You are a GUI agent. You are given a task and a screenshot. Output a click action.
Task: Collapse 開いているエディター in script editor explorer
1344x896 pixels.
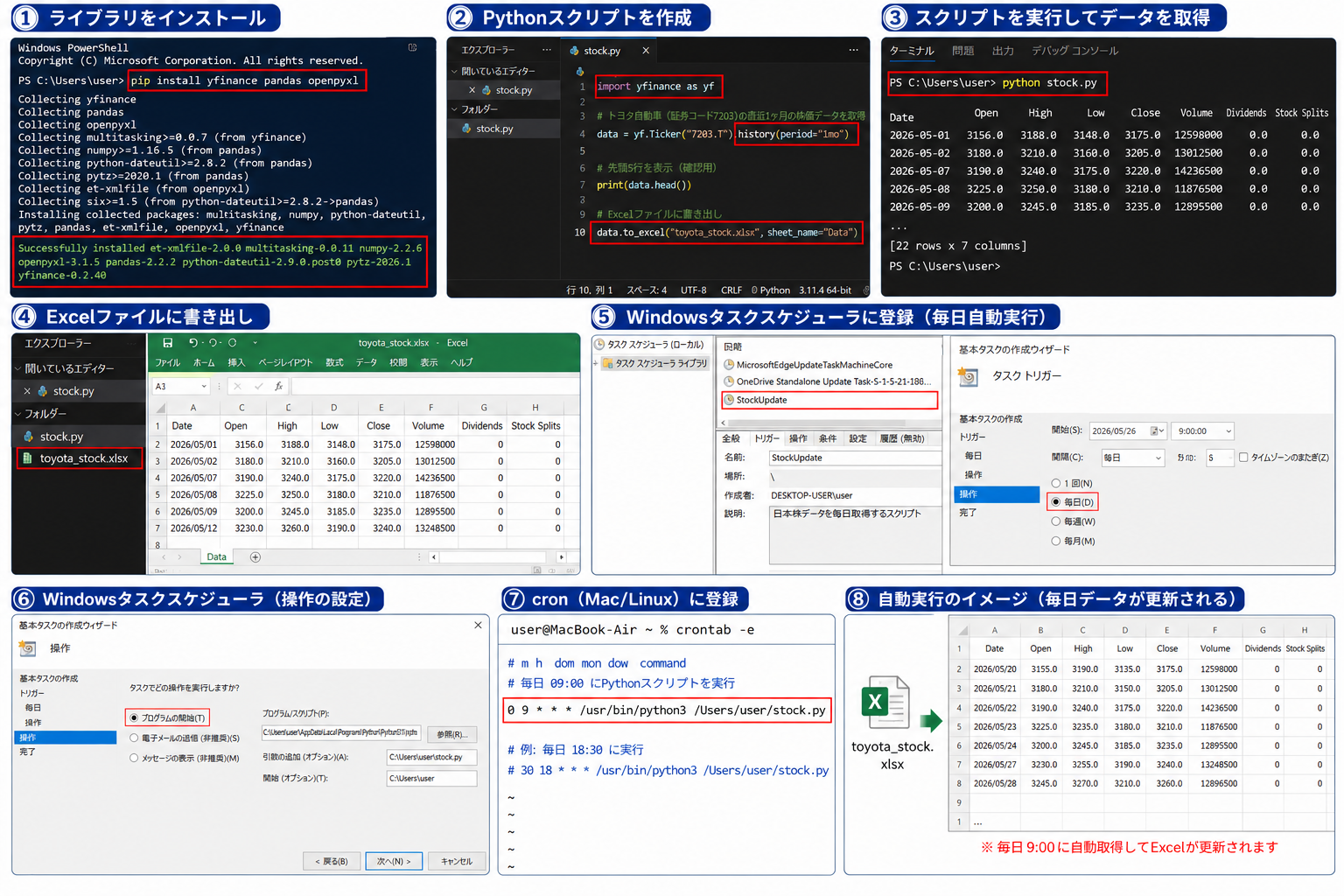click(454, 71)
